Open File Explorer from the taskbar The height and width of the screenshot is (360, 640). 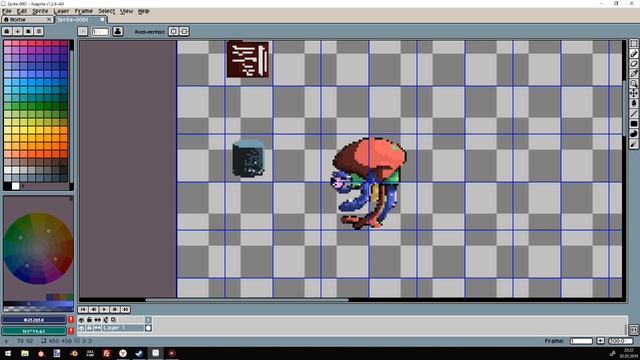point(24,353)
